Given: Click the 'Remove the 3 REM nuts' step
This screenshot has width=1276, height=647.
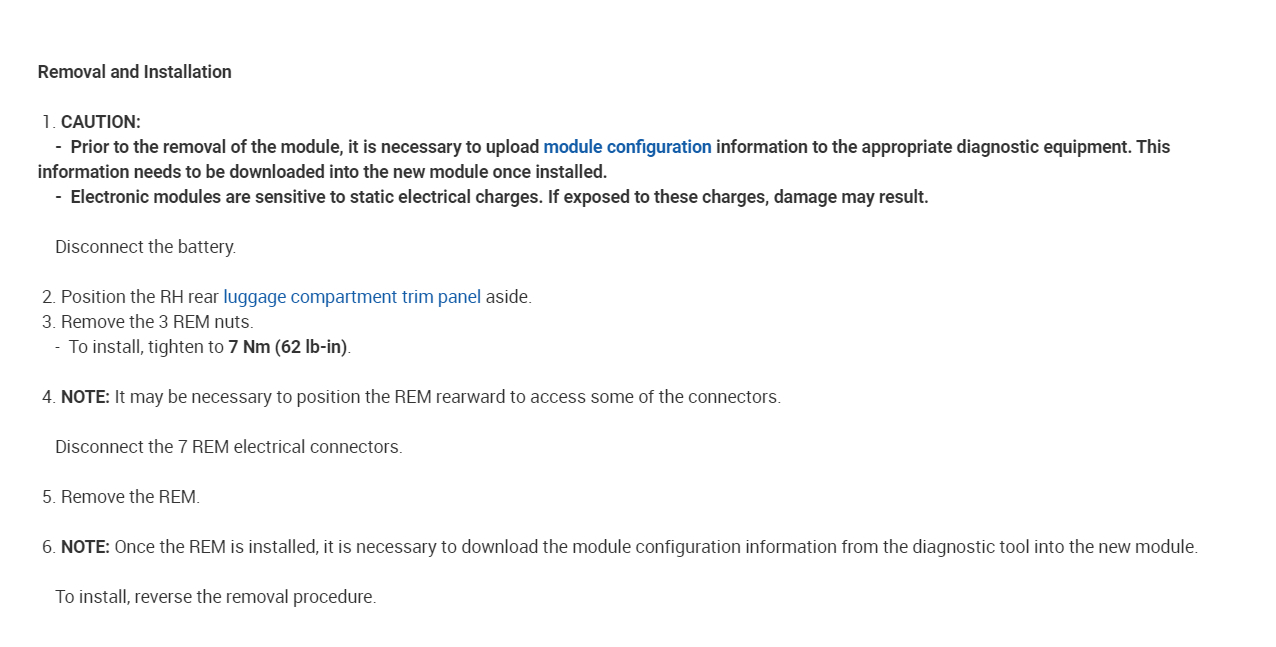Looking at the screenshot, I should click(x=157, y=322).
